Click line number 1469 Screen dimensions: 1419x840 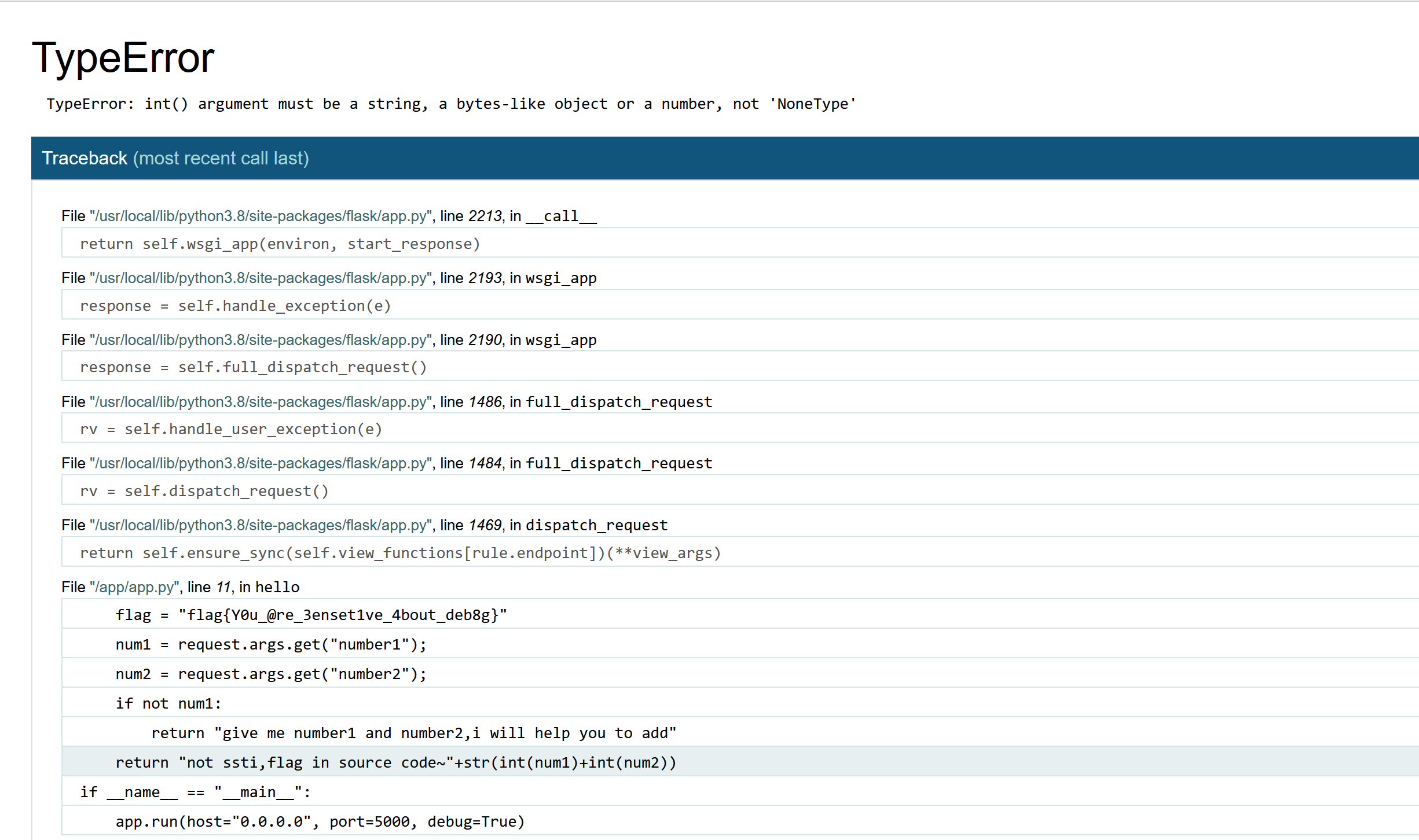(x=485, y=525)
